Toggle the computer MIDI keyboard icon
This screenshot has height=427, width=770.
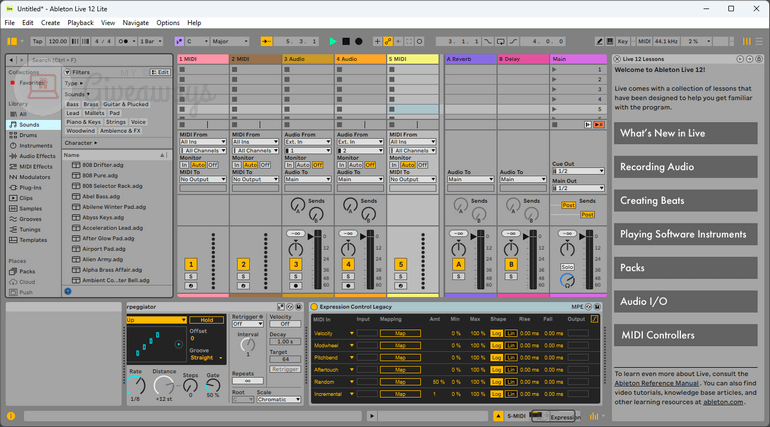click(x=610, y=41)
